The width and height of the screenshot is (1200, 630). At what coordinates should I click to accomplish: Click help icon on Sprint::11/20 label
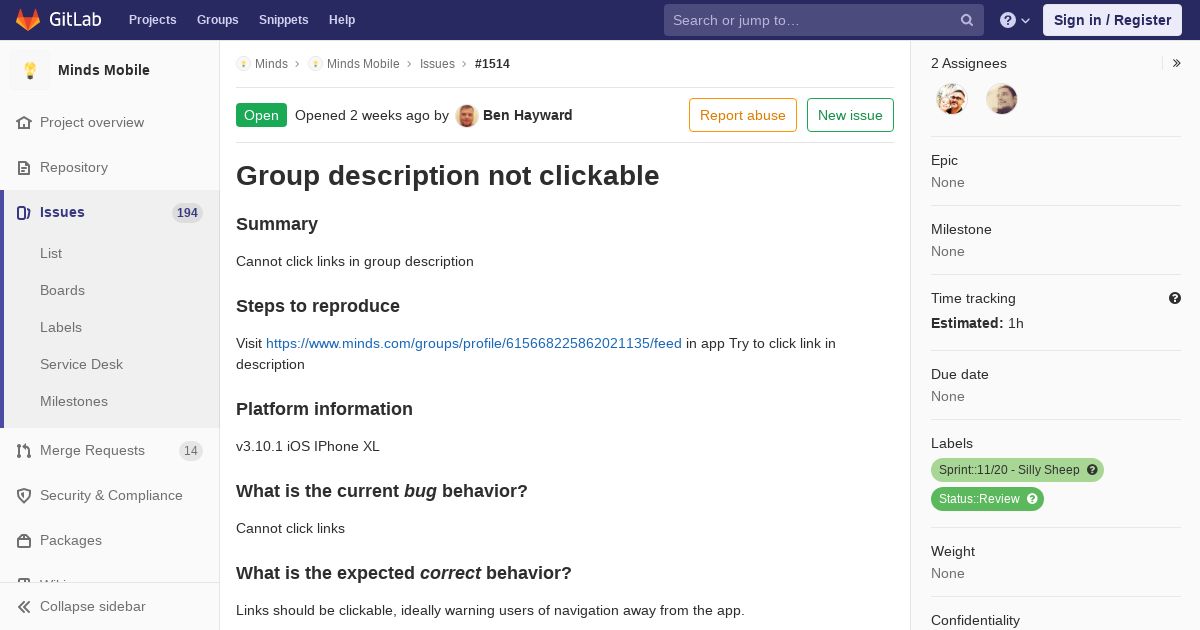(x=1092, y=470)
